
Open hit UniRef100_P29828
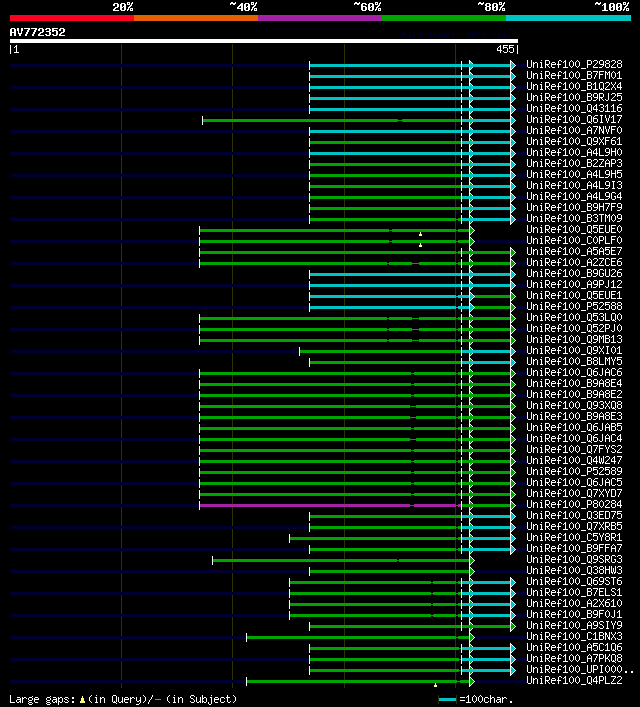pos(574,64)
